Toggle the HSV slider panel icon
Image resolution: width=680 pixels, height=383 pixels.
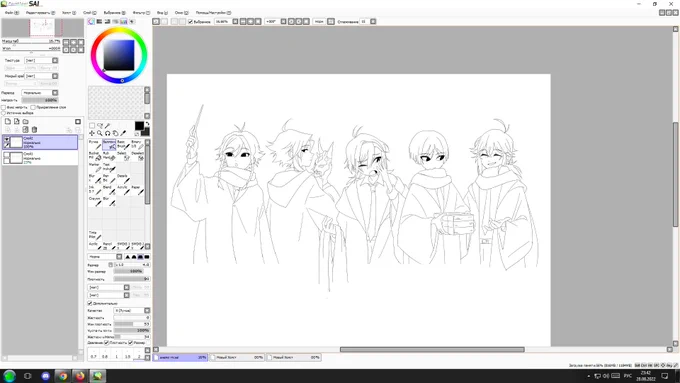click(108, 21)
